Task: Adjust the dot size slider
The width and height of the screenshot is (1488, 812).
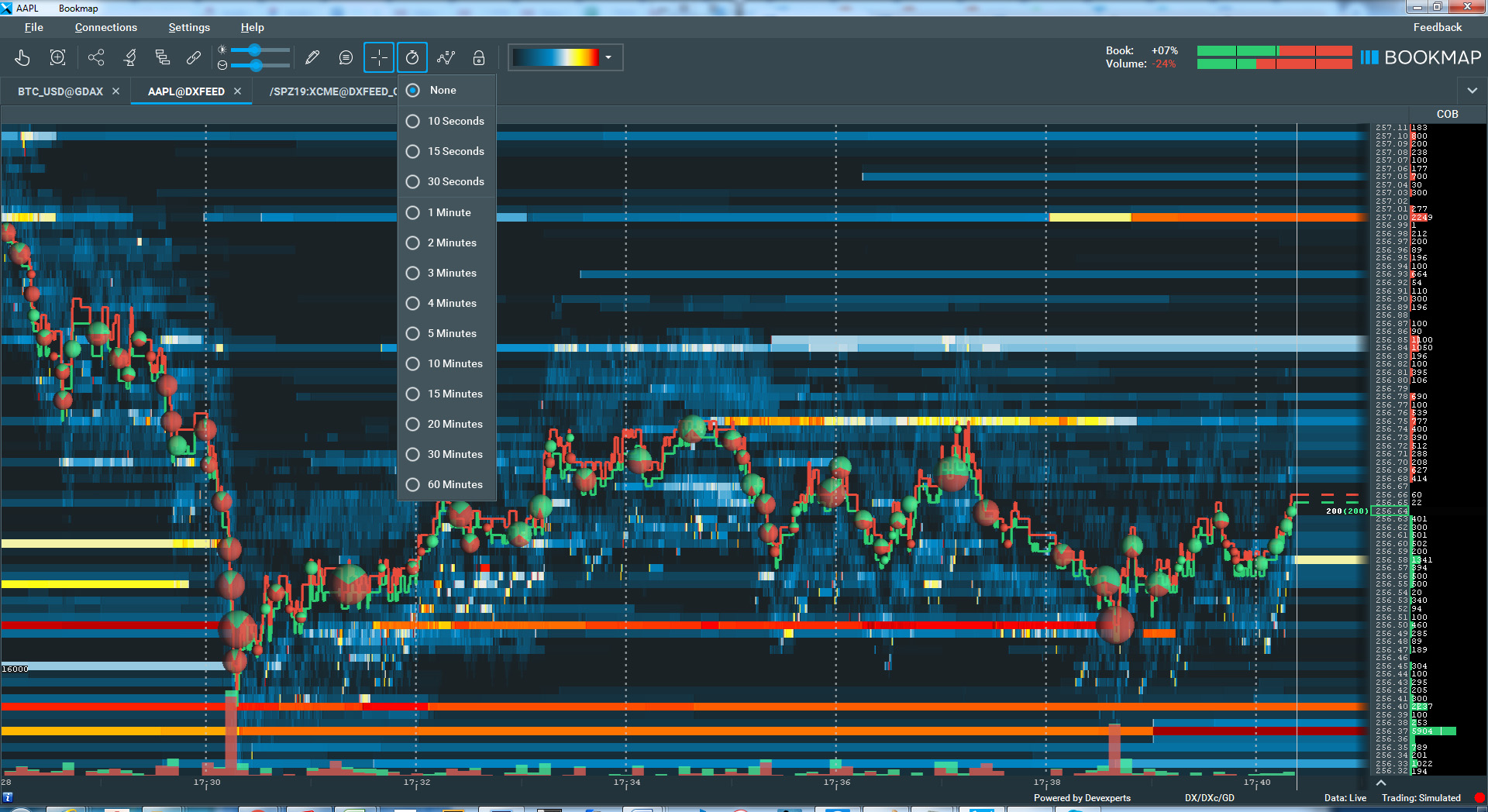Action: 260,65
